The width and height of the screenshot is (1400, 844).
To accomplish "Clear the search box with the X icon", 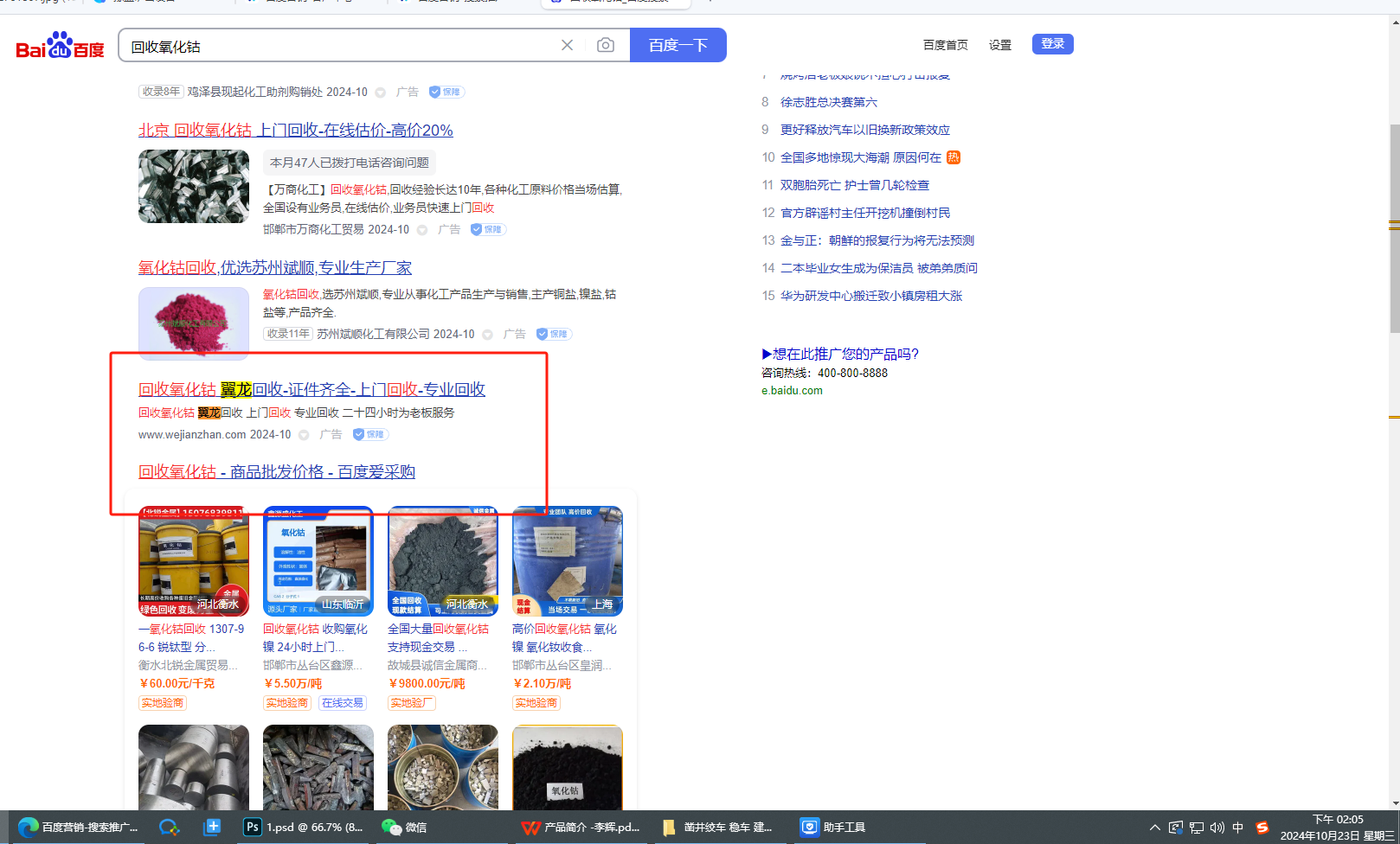I will [x=567, y=45].
